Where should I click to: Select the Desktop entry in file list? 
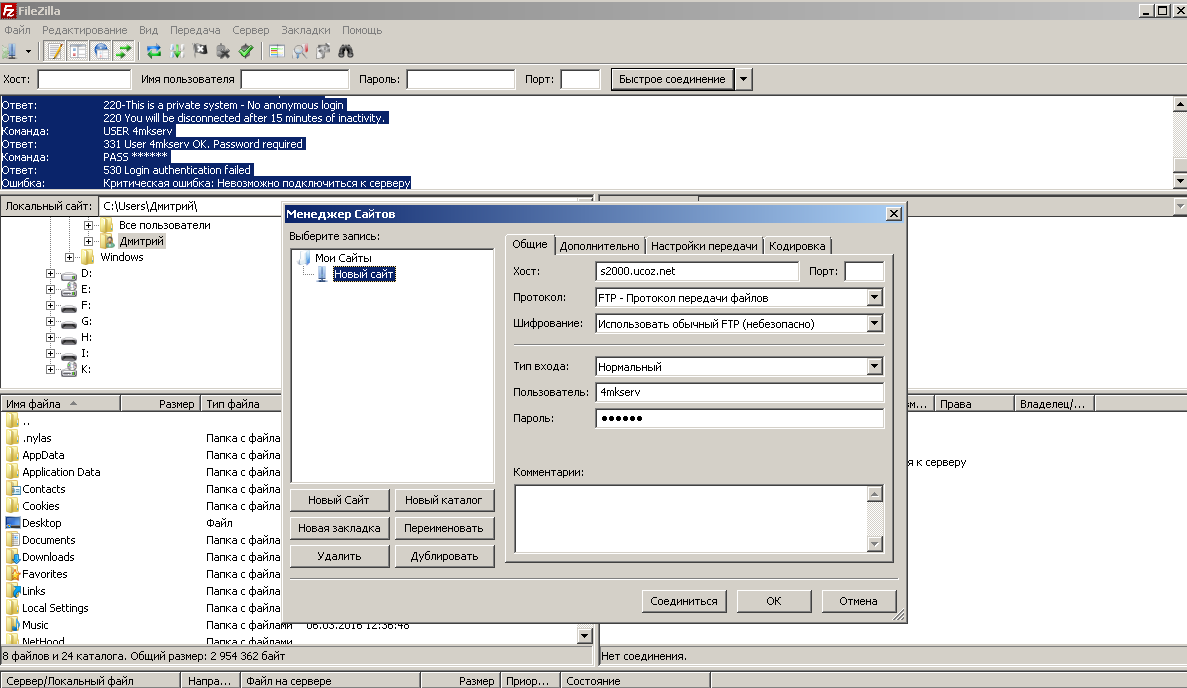(x=42, y=523)
